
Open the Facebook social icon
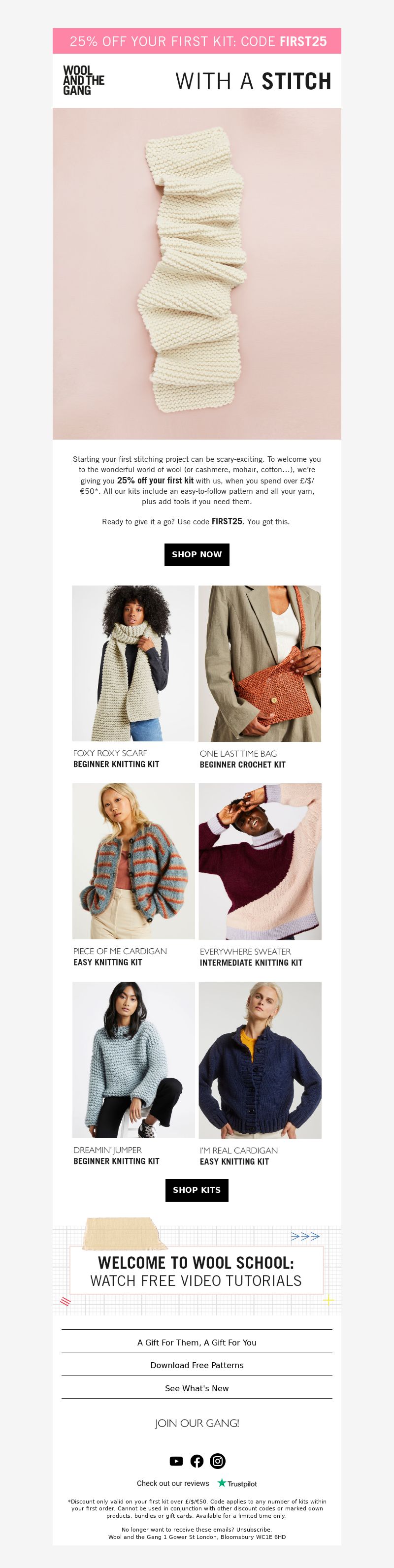point(197,1461)
